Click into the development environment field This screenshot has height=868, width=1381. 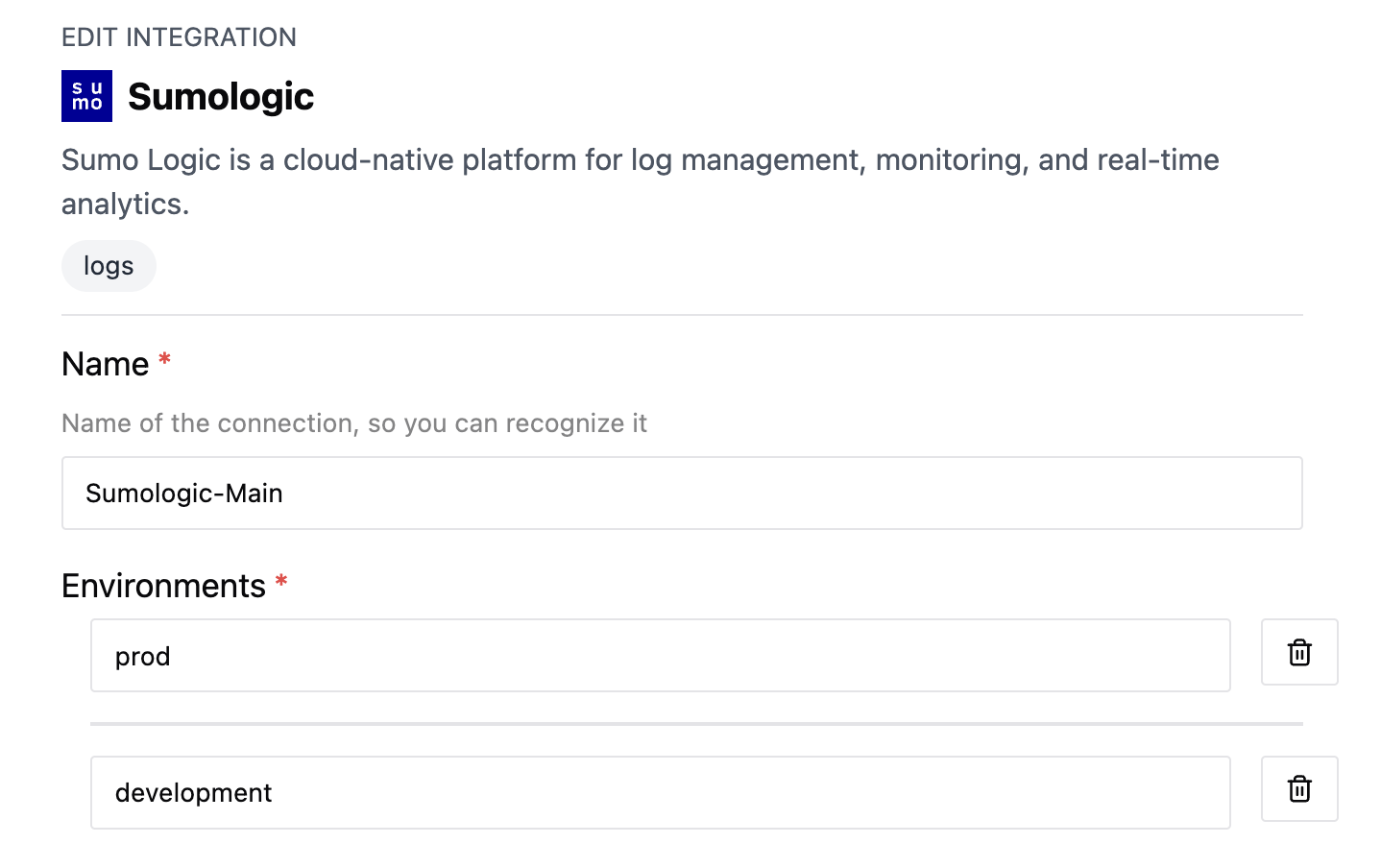coord(661,792)
